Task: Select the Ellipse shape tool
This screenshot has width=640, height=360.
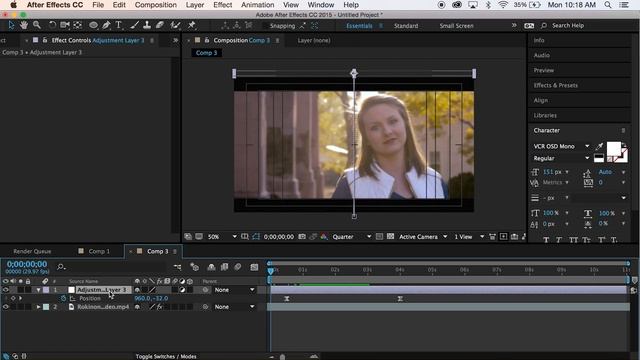Action: (93, 25)
